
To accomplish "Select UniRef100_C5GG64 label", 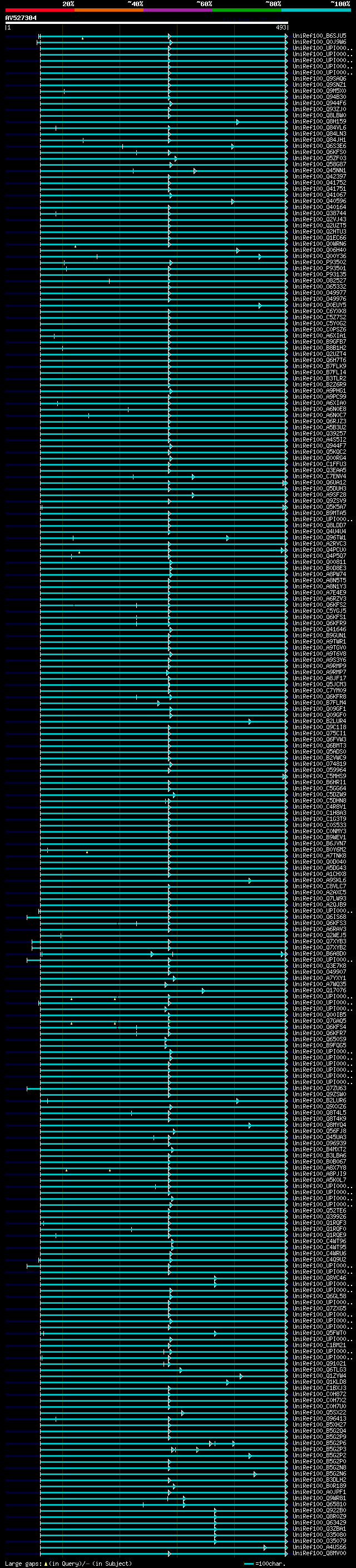I will [x=319, y=789].
